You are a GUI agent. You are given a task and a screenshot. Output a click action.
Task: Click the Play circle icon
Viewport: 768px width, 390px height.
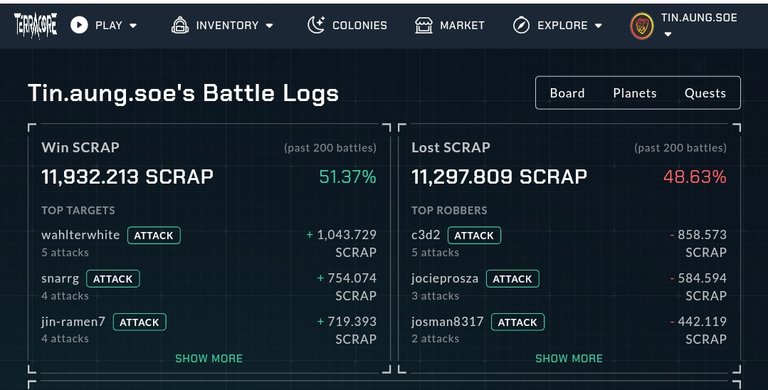click(x=79, y=25)
